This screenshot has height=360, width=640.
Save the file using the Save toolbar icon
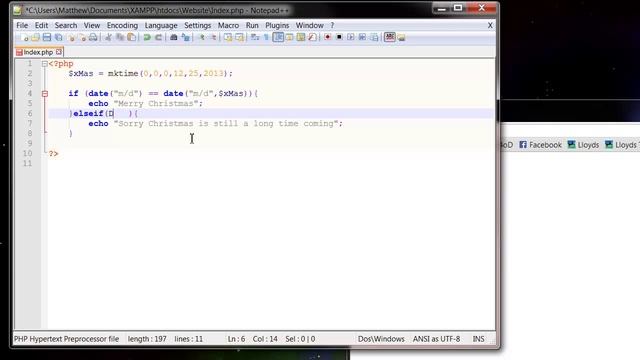(47, 38)
